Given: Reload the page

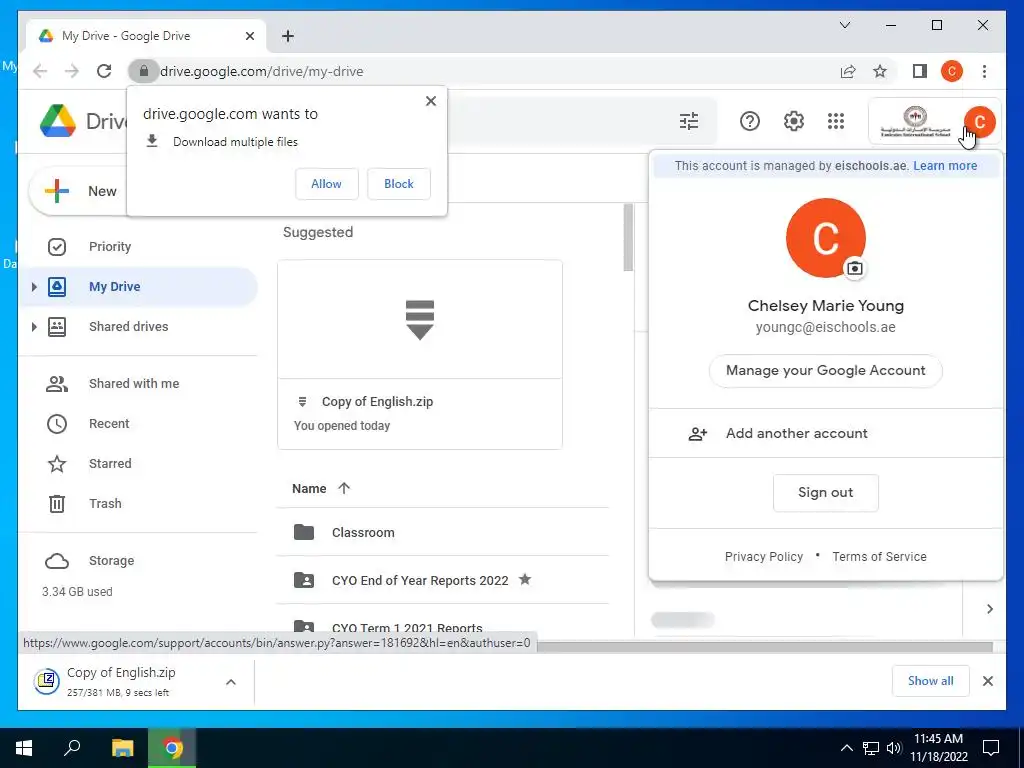Looking at the screenshot, I should (104, 71).
